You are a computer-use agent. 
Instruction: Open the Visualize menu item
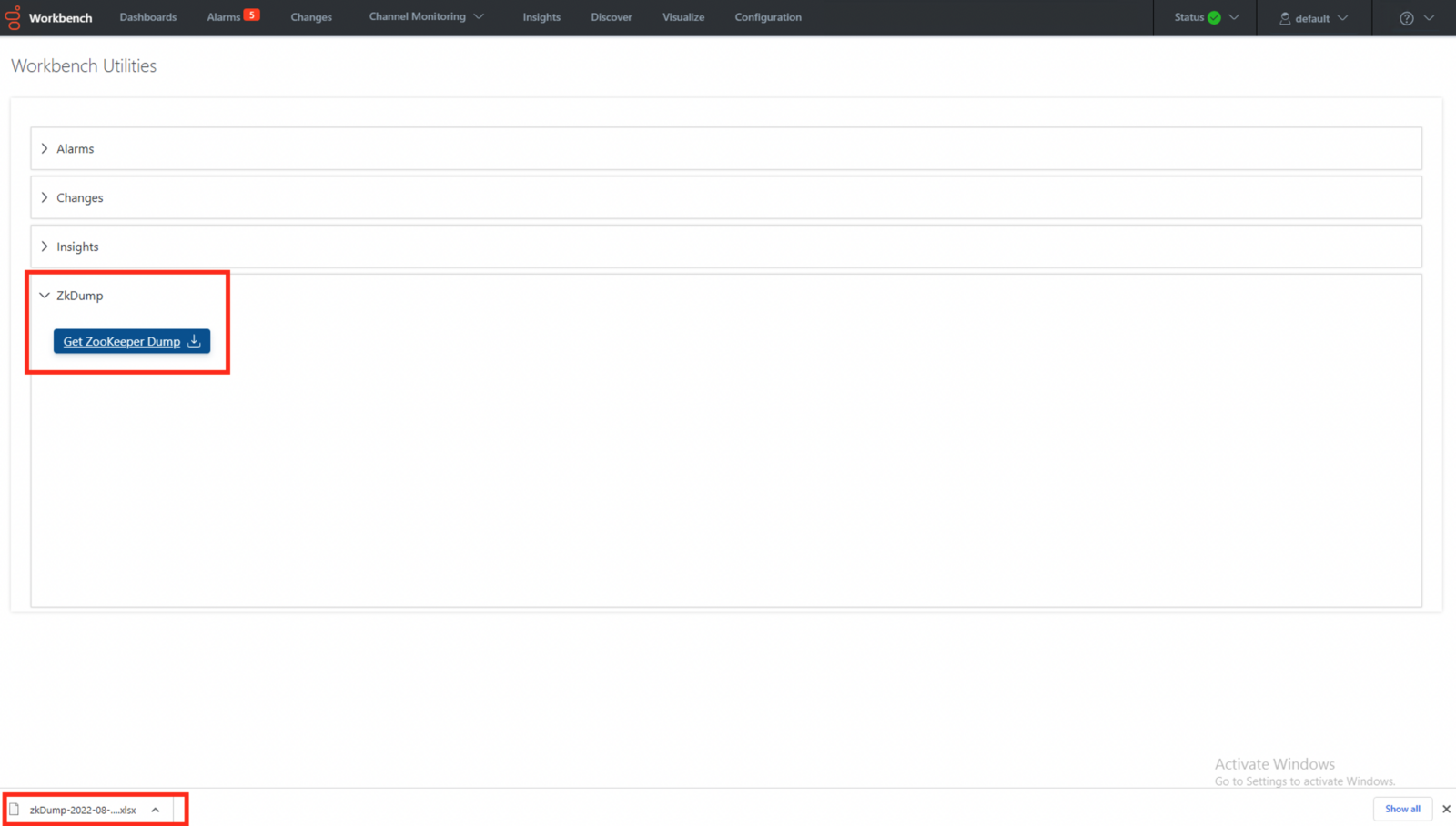pyautogui.click(x=683, y=17)
